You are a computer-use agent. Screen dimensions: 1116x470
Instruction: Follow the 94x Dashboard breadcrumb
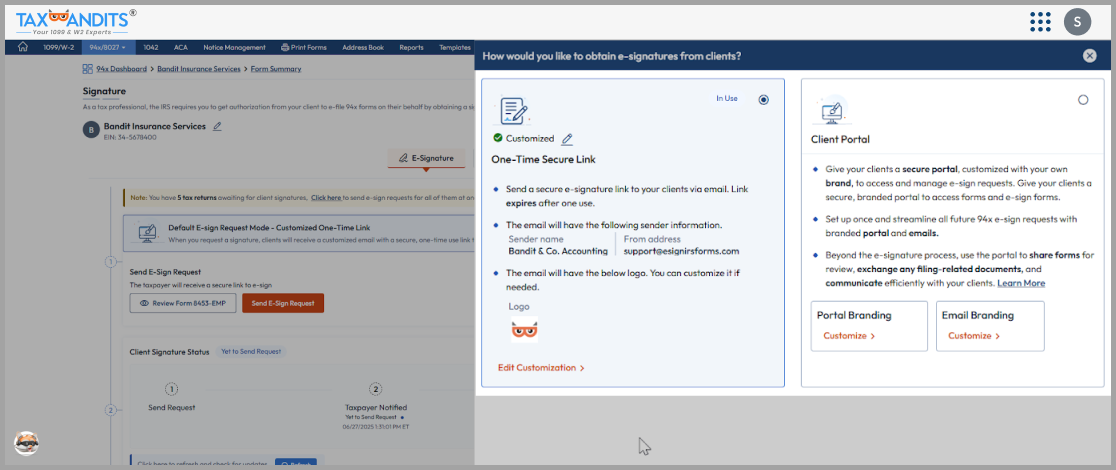121,69
